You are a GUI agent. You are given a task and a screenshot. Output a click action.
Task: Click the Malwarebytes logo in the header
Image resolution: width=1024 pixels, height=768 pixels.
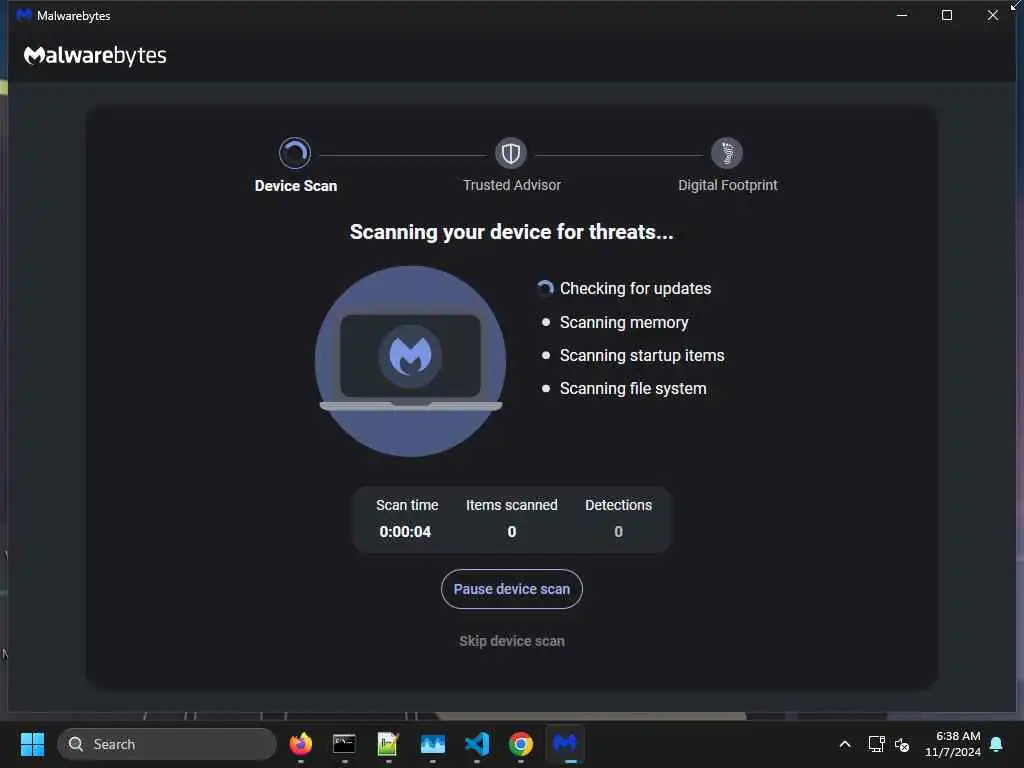click(x=95, y=56)
